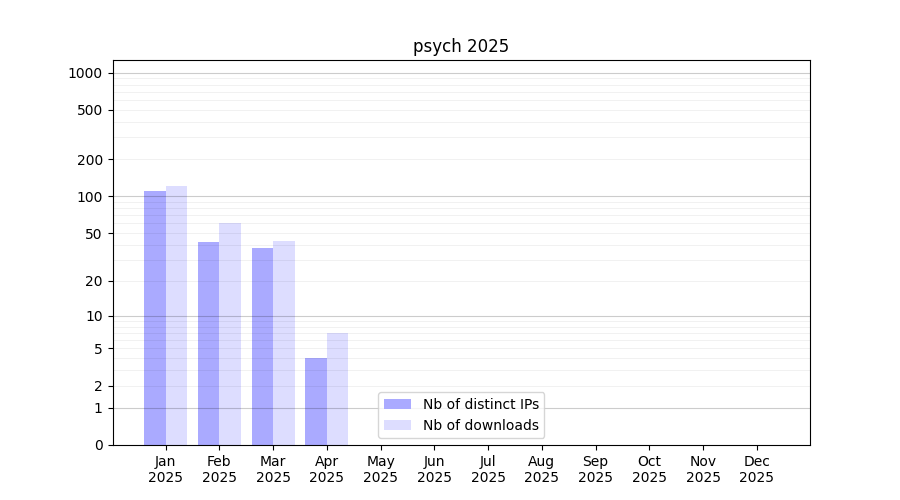The width and height of the screenshot is (900, 500).
Task: Click the March distinct IPs bar
Action: click(x=262, y=346)
